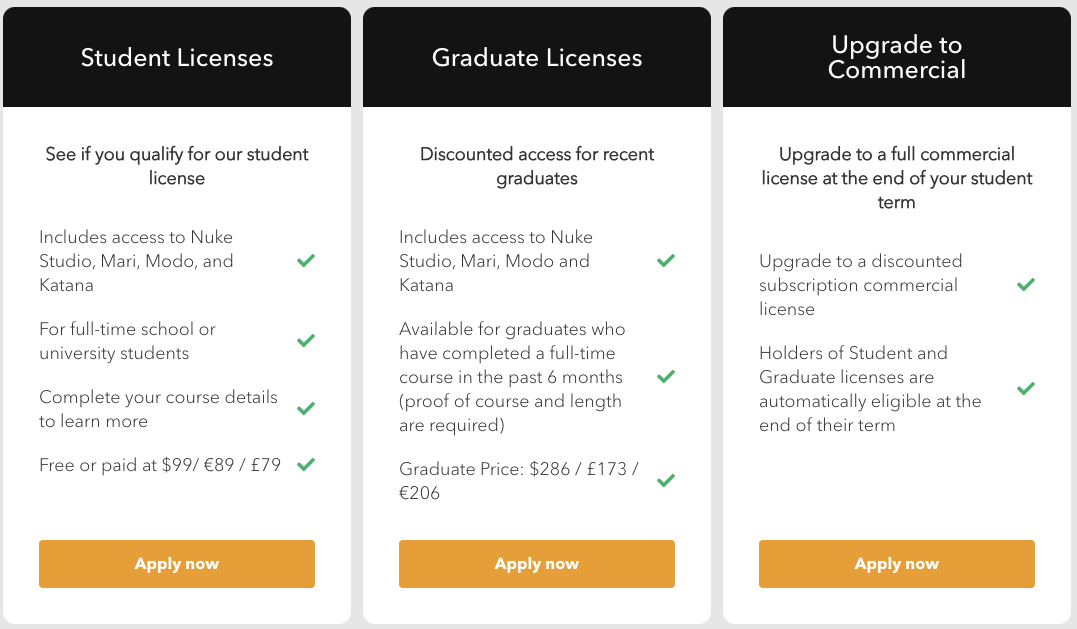This screenshot has height=629, width=1077.
Task: Select the Student Licenses card header
Action: (x=177, y=57)
